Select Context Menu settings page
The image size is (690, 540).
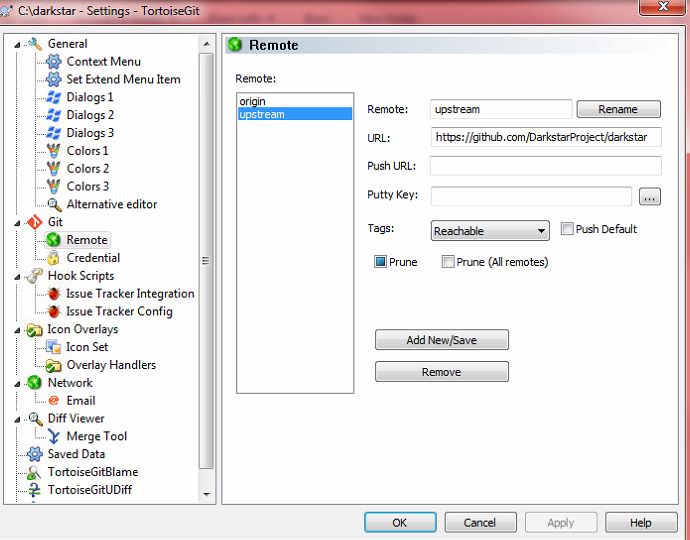pos(103,62)
